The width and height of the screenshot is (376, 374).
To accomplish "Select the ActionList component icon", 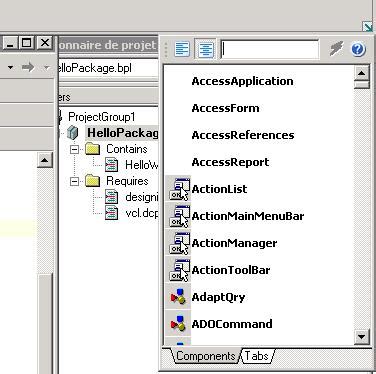I will (179, 189).
